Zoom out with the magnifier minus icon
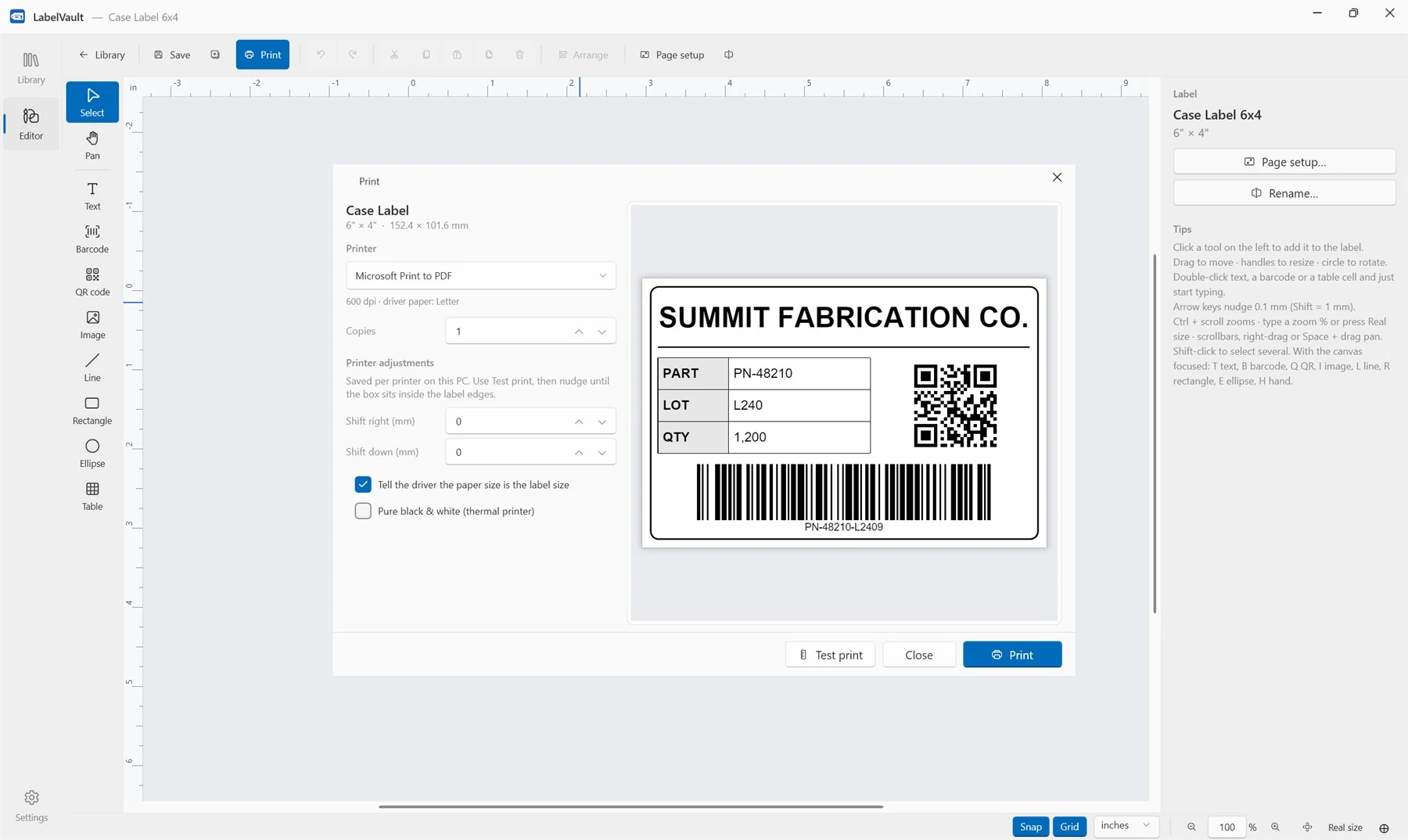Image resolution: width=1408 pixels, height=840 pixels. 1191,827
